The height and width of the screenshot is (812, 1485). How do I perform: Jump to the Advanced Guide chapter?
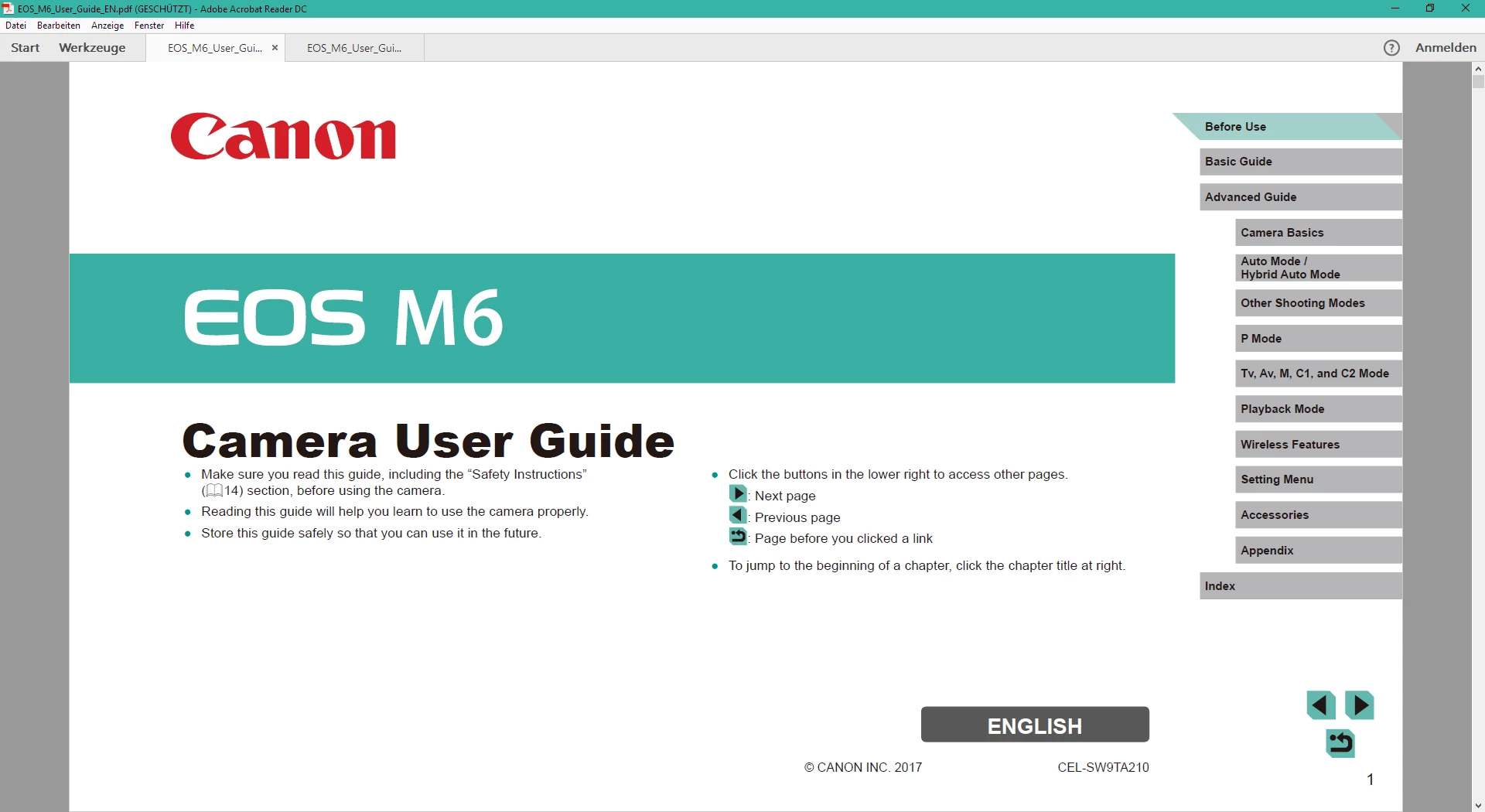[1301, 197]
